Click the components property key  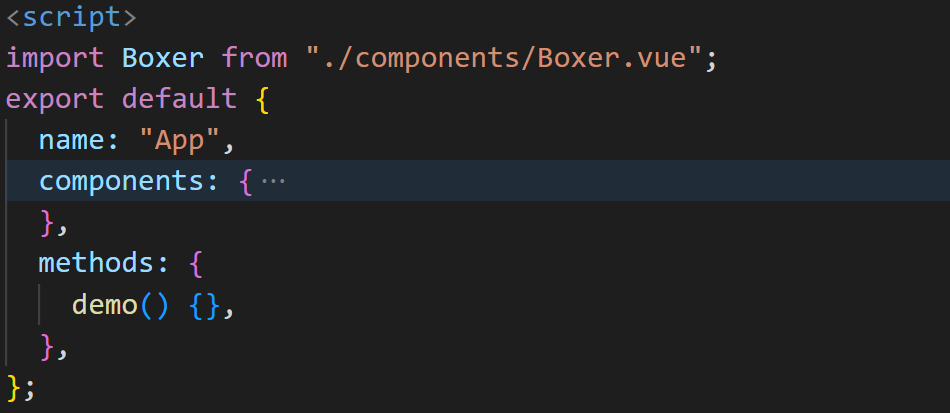click(x=122, y=181)
